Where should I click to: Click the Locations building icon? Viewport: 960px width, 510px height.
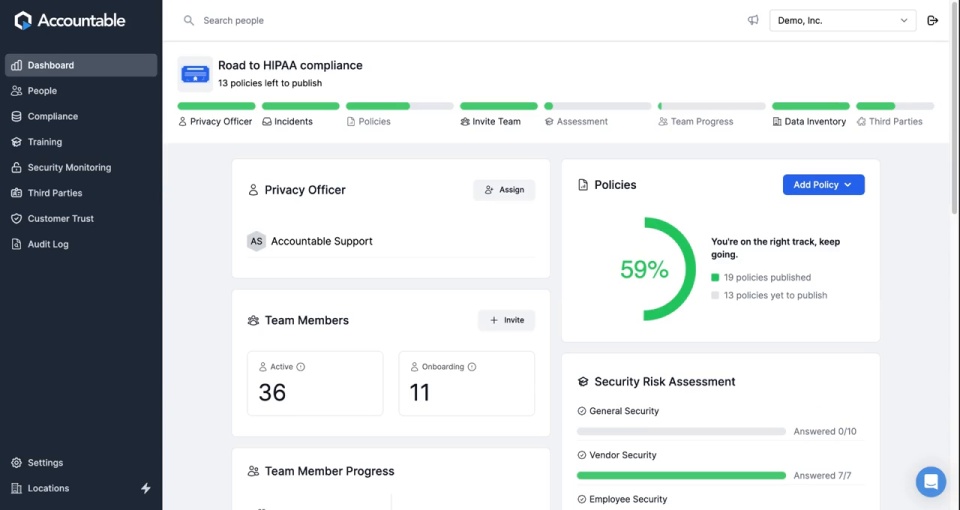(x=17, y=488)
